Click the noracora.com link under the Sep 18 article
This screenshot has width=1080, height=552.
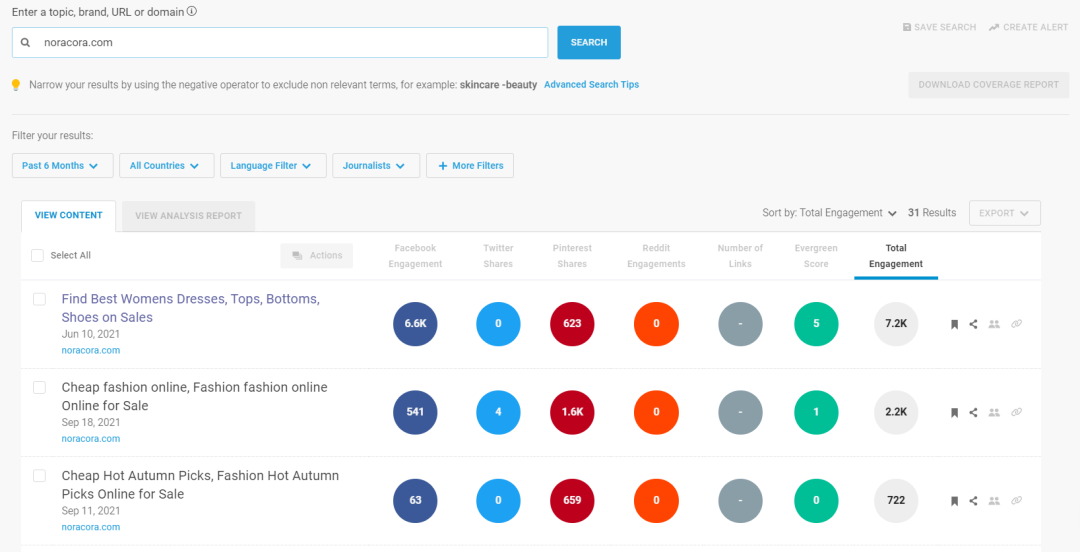tap(91, 438)
